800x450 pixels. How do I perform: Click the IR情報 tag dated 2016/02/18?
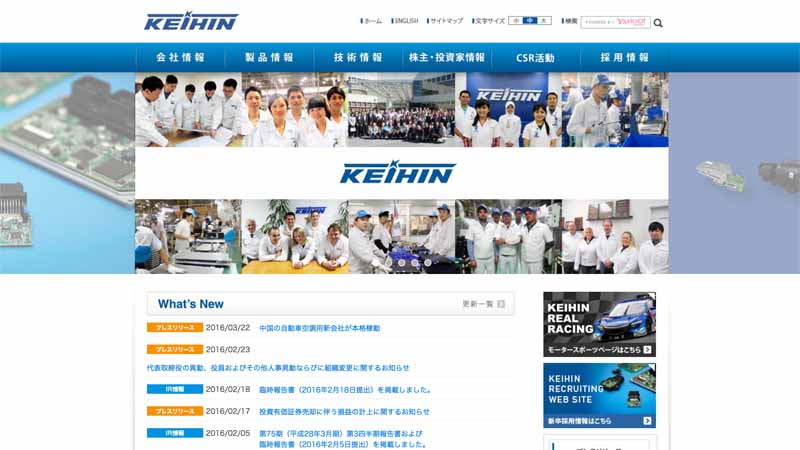point(175,389)
